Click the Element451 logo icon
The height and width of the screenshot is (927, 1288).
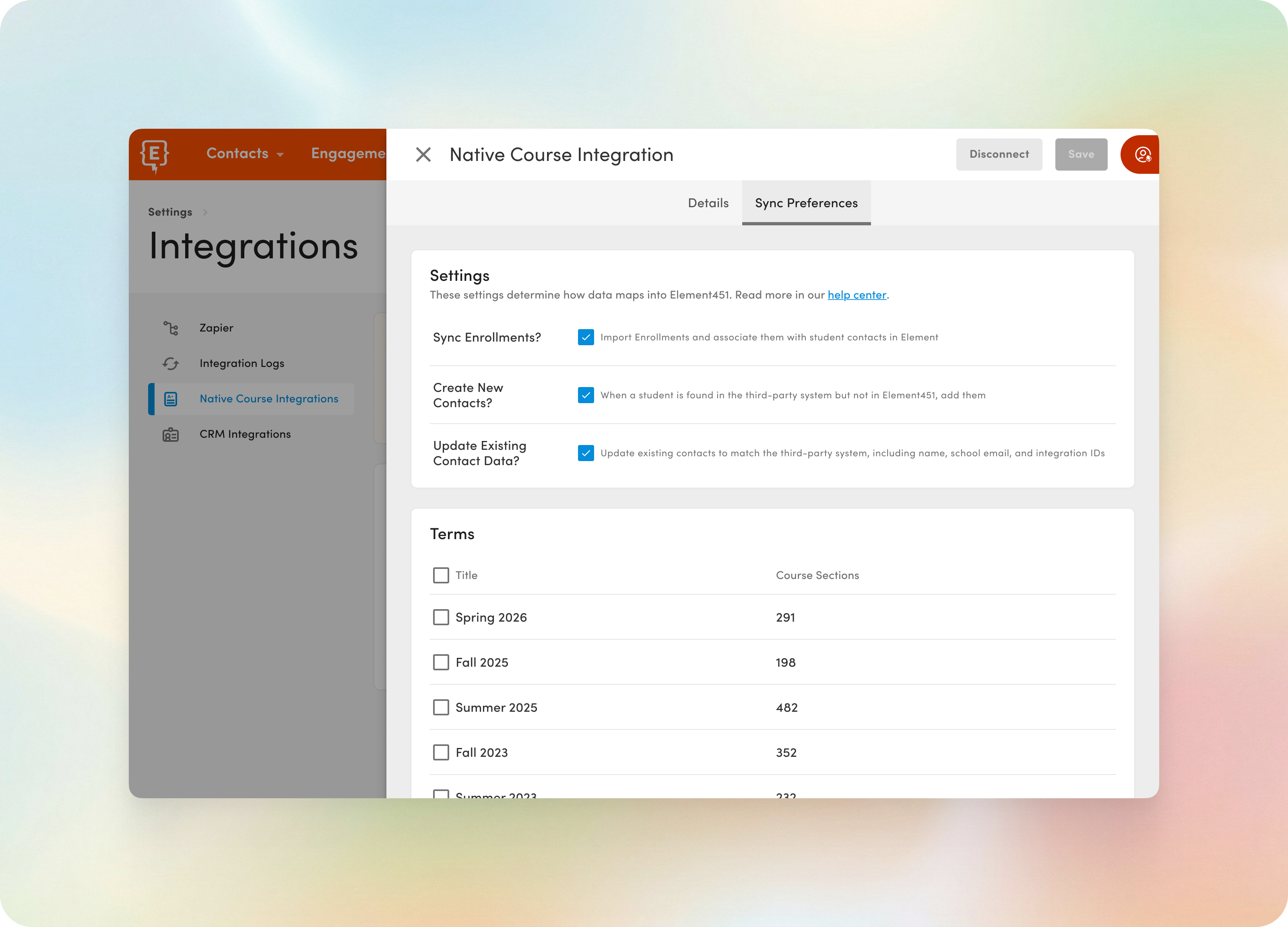[x=155, y=154]
